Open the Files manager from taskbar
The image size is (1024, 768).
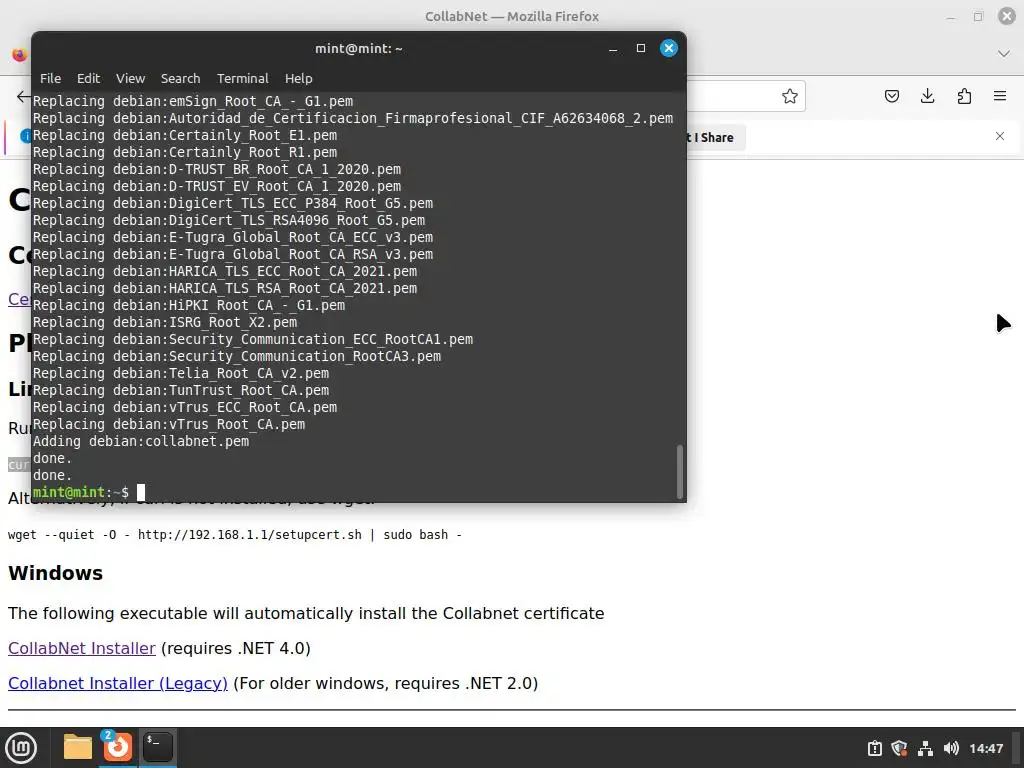click(78, 747)
